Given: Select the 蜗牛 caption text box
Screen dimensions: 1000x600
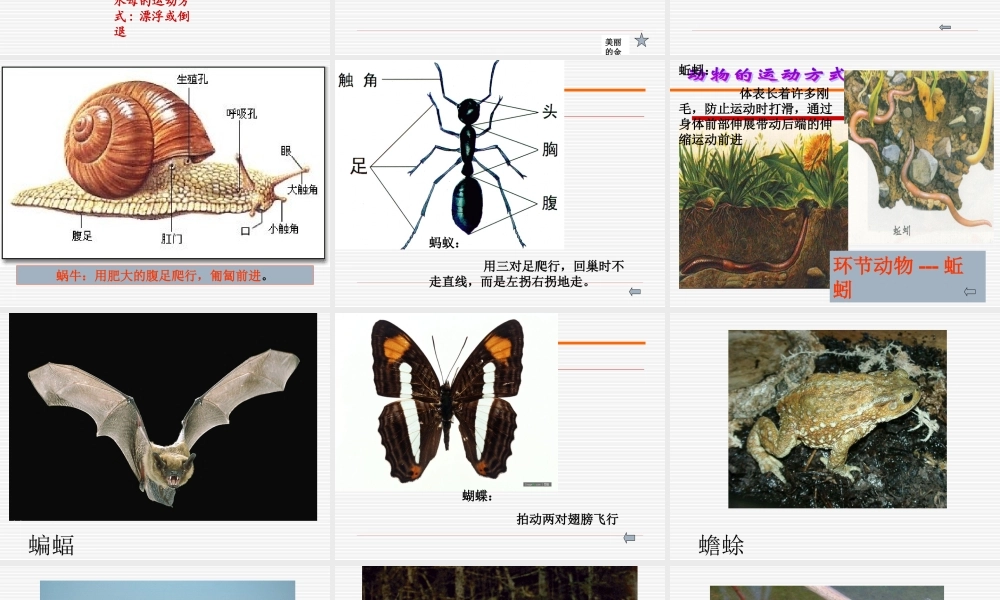Looking at the screenshot, I should click(x=165, y=275).
